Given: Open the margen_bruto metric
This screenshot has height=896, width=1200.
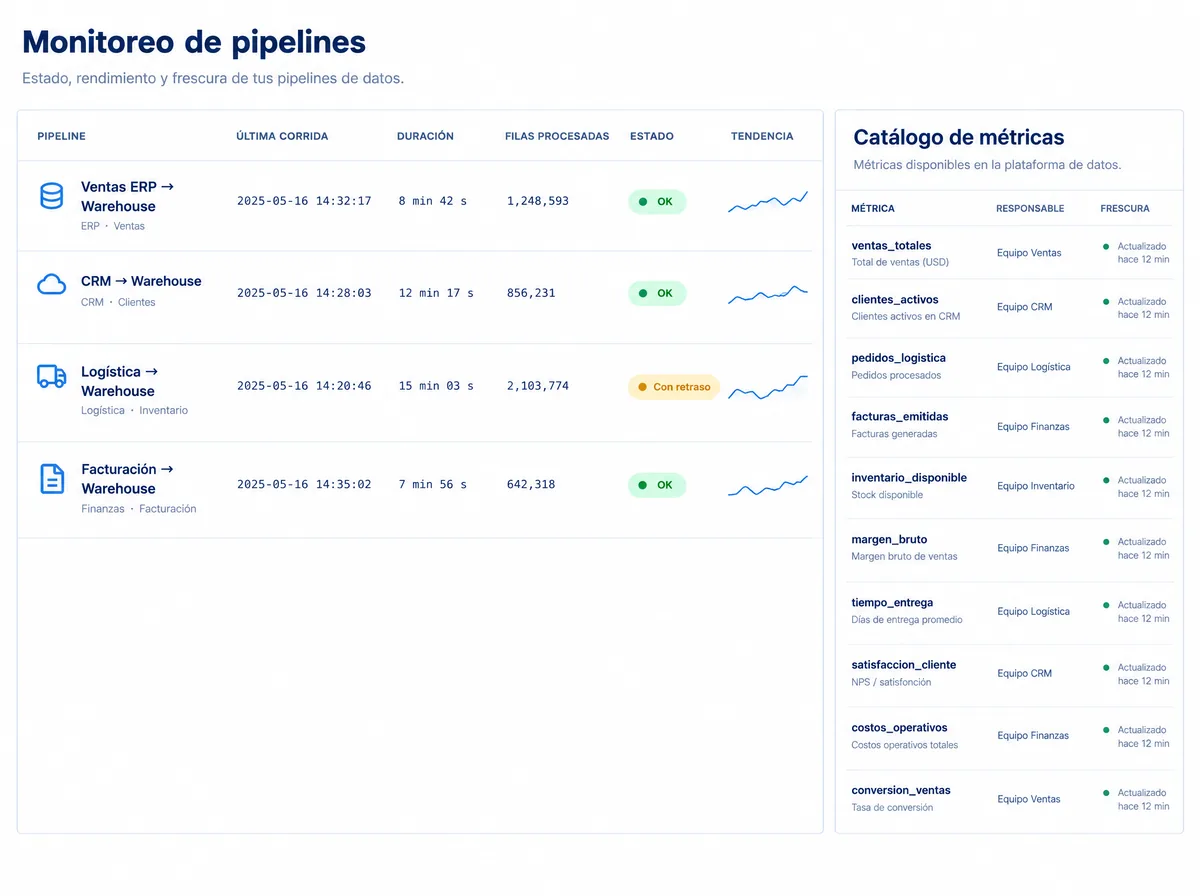Looking at the screenshot, I should [889, 540].
